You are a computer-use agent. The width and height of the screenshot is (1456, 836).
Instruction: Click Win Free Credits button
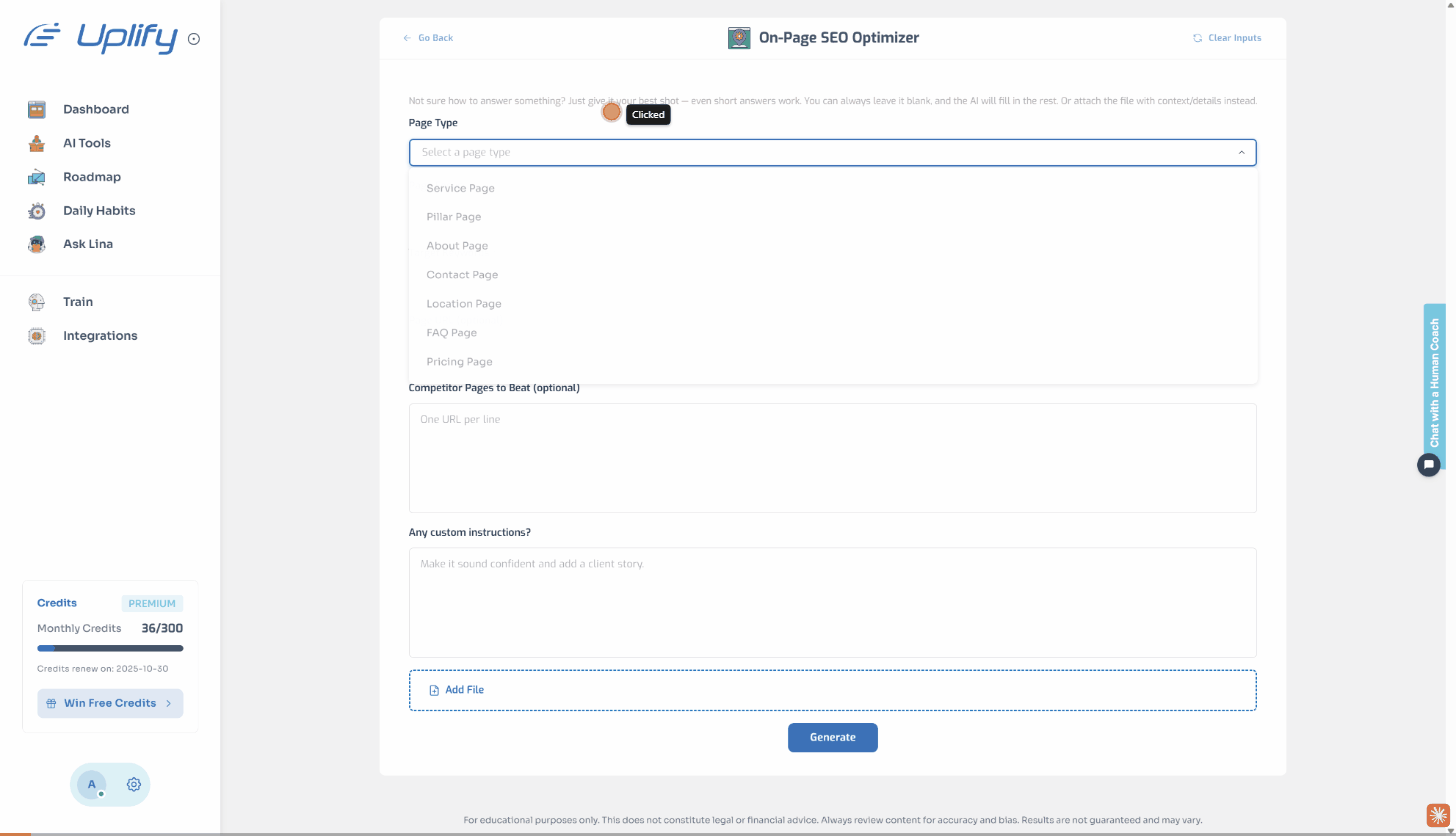click(x=110, y=703)
